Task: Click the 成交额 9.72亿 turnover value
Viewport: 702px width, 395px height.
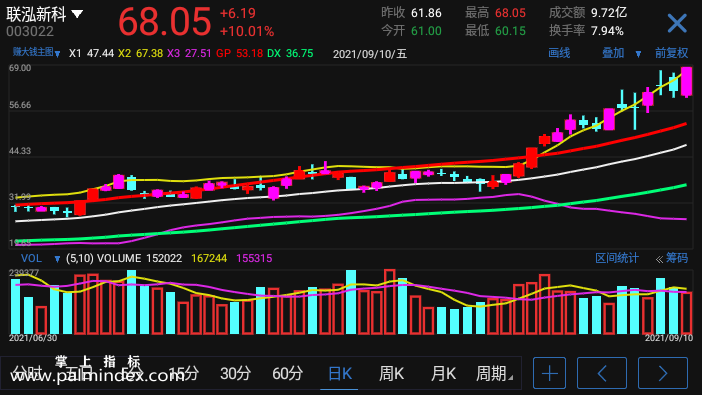Action: (588, 13)
